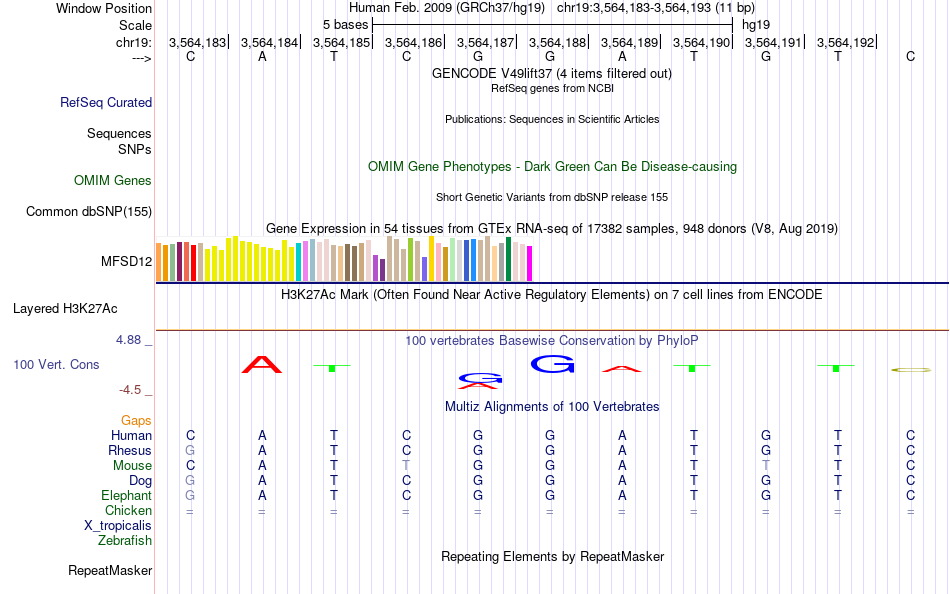The width and height of the screenshot is (950, 594).
Task: Click the GENCODE V49lift37 track title
Action: pos(552,73)
